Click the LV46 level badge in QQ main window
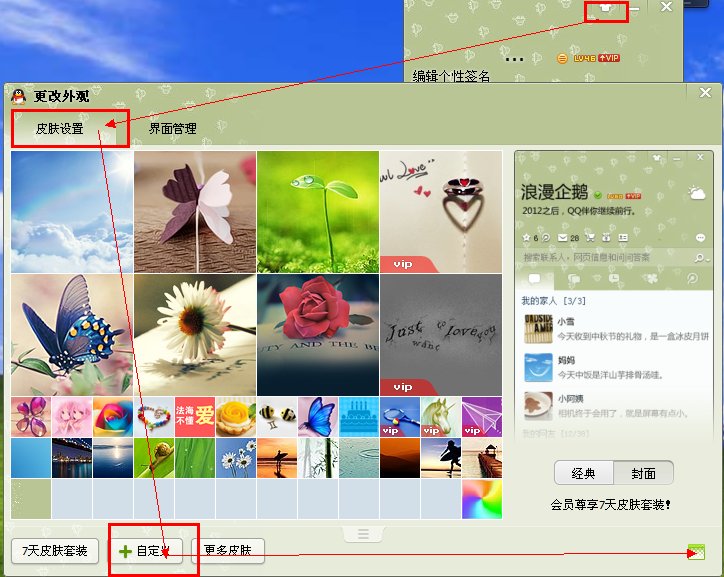The height and width of the screenshot is (577, 724). pyautogui.click(x=585, y=58)
